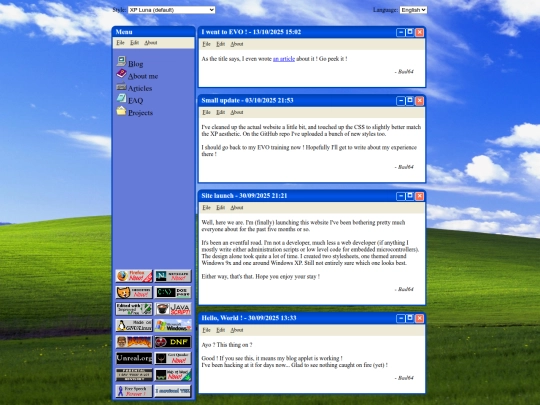Click the orange cat Now badge
Screen dimensions: 540x405
(x=134, y=292)
